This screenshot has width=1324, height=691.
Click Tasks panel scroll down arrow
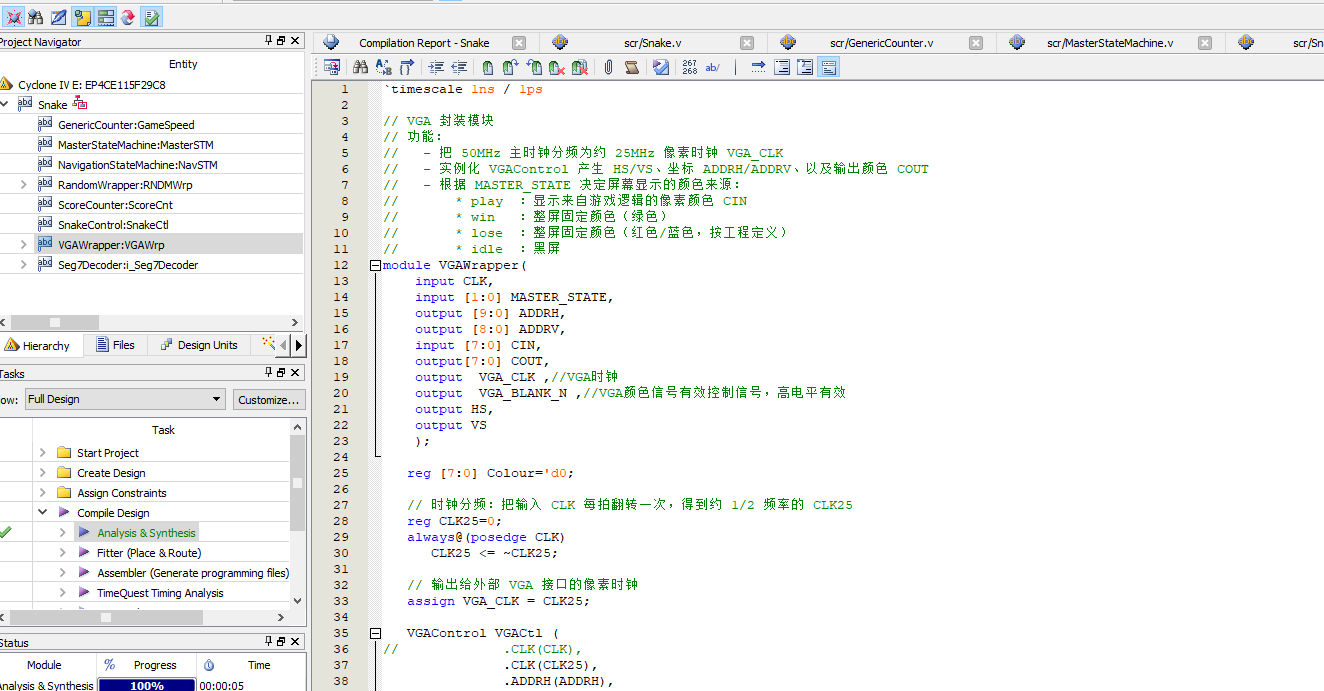coord(297,601)
